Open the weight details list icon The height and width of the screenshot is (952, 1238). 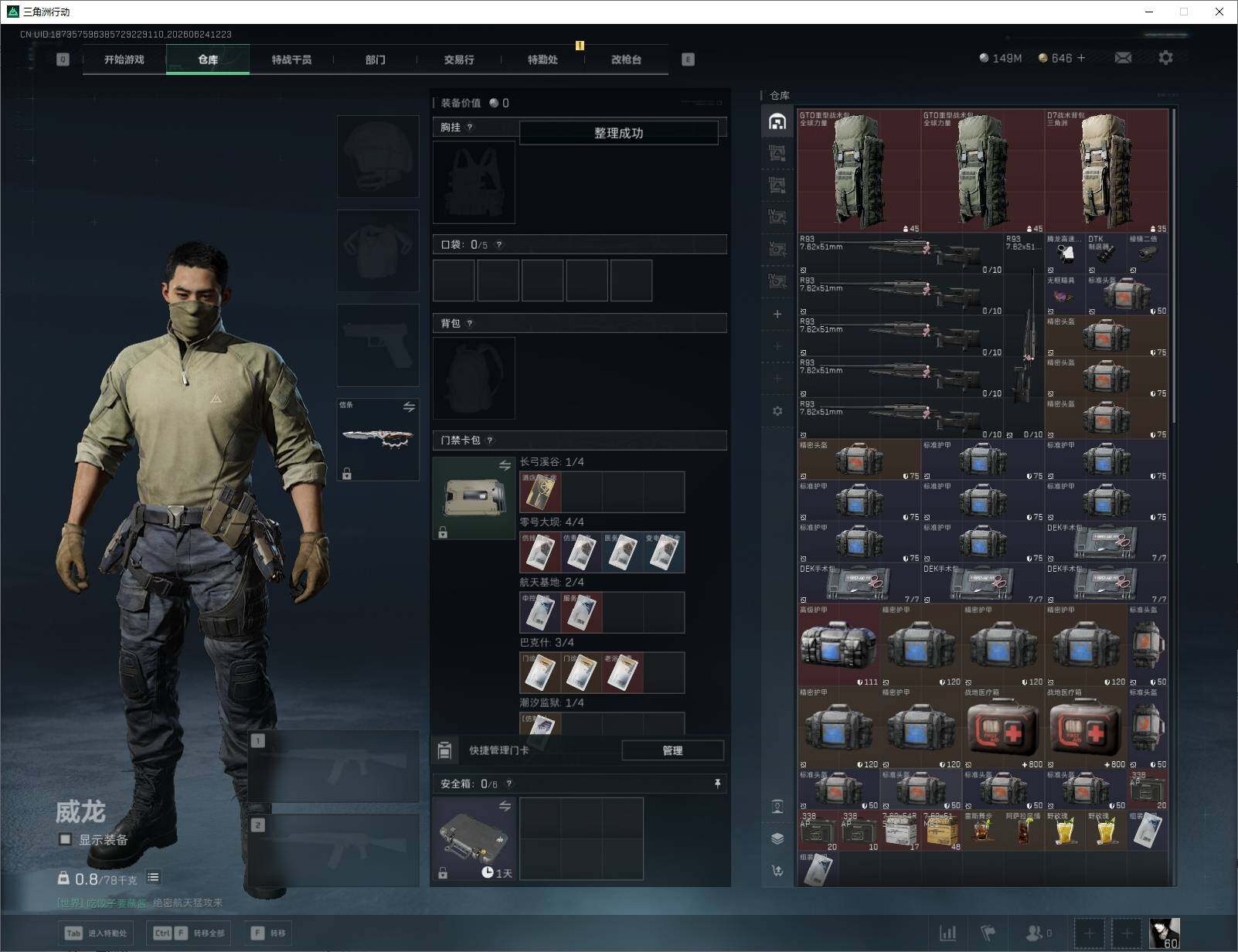pyautogui.click(x=154, y=877)
